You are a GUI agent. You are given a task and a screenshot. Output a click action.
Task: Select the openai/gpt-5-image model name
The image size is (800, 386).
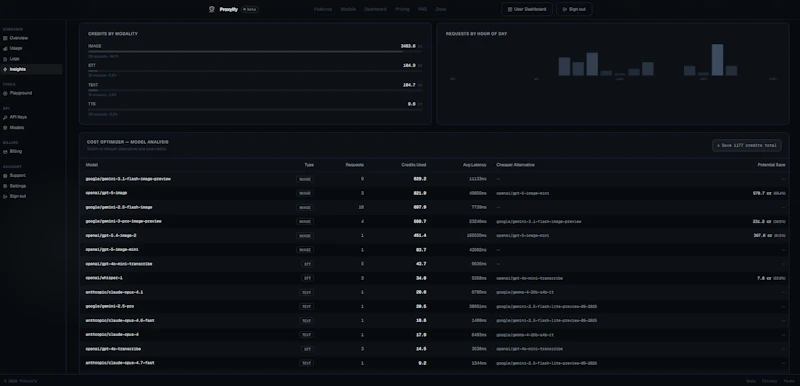click(x=107, y=193)
